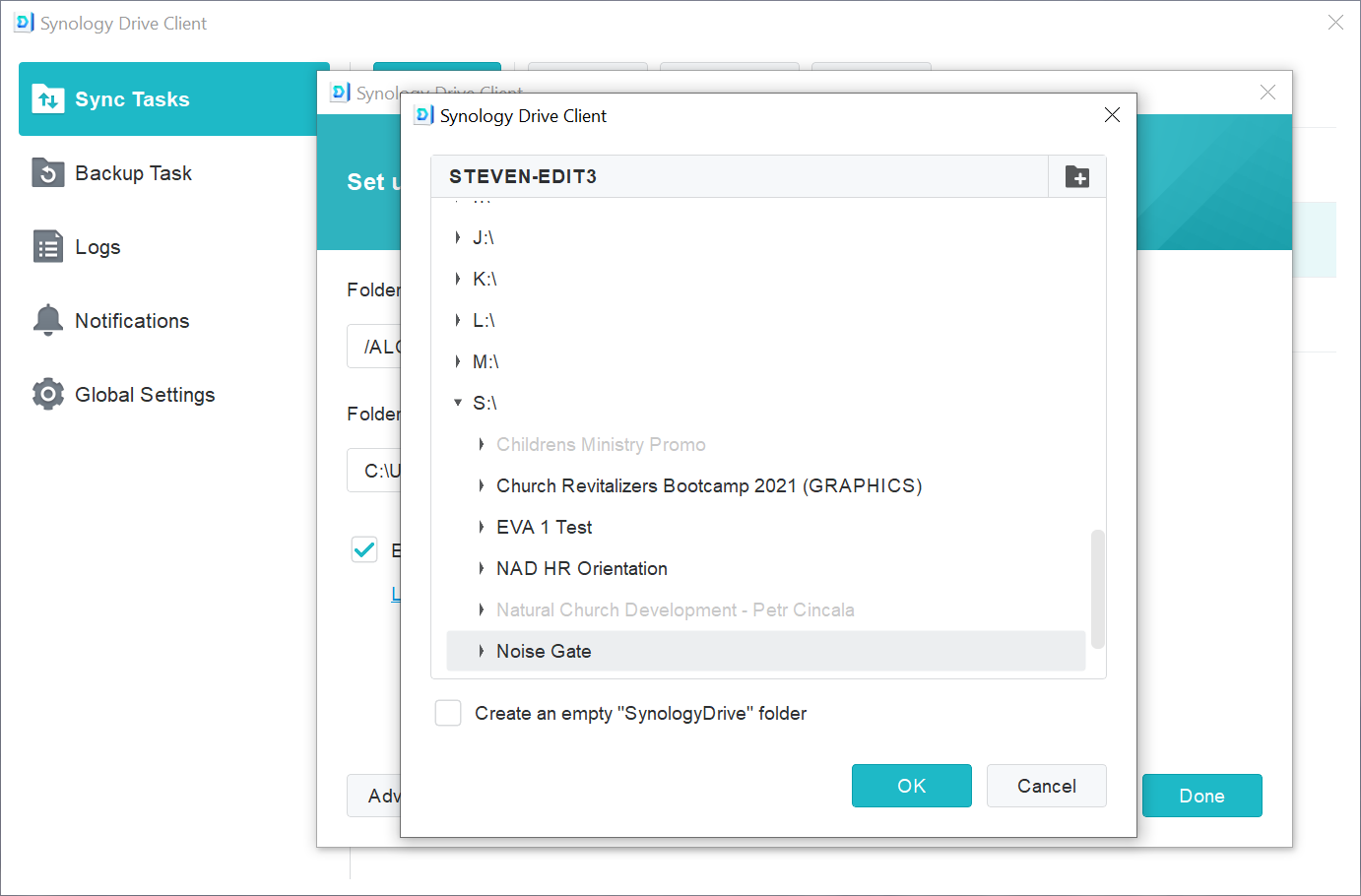The width and height of the screenshot is (1361, 896).
Task: Select the J:\ drive label
Action: pos(483,237)
